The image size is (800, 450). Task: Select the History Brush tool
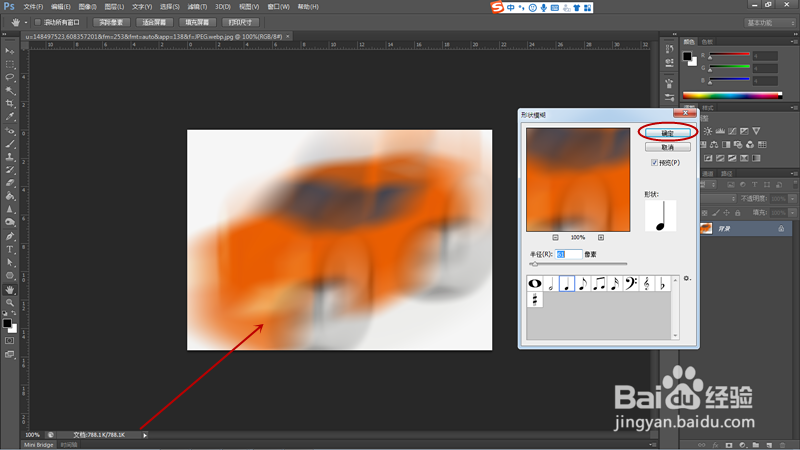coord(10,170)
